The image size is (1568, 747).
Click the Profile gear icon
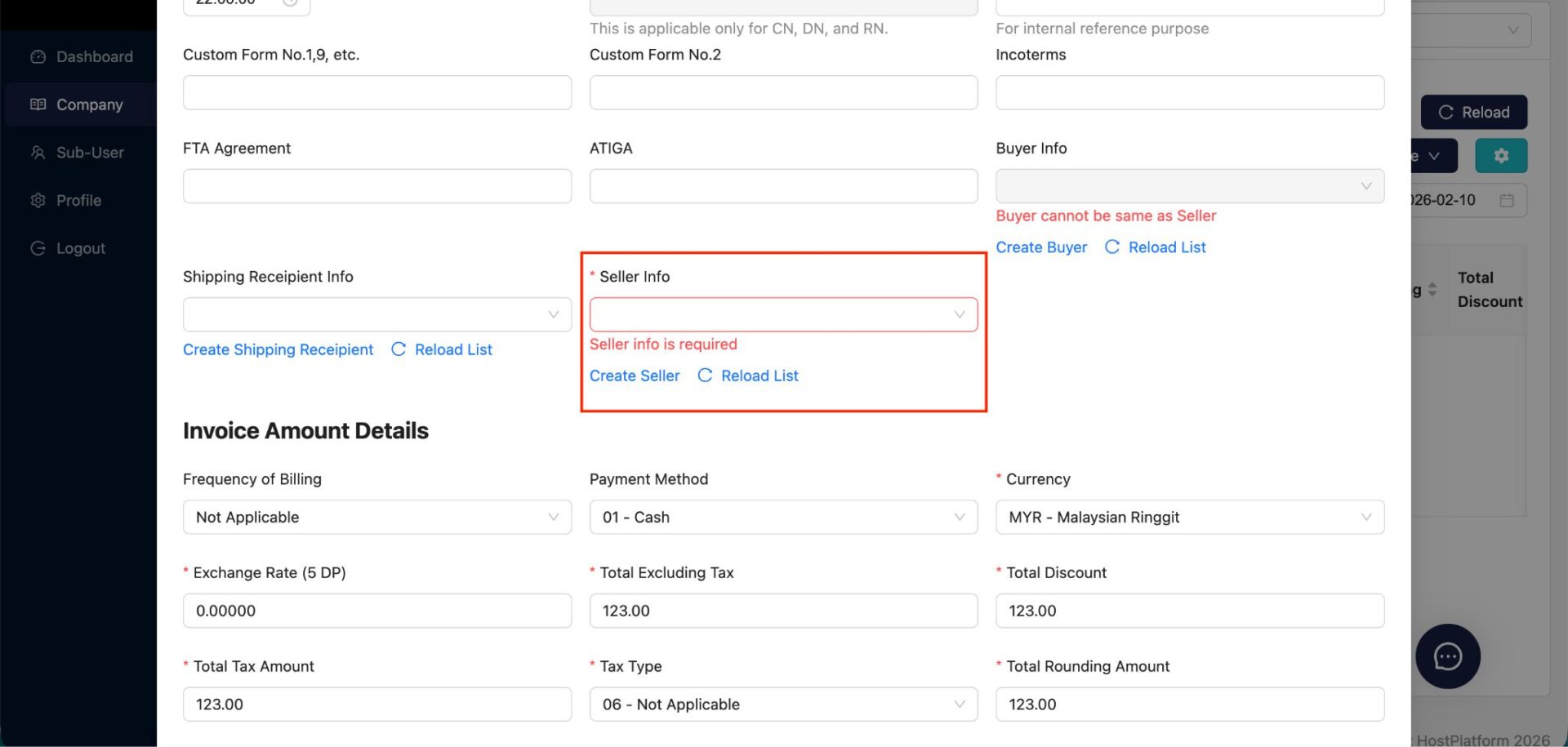coord(38,200)
